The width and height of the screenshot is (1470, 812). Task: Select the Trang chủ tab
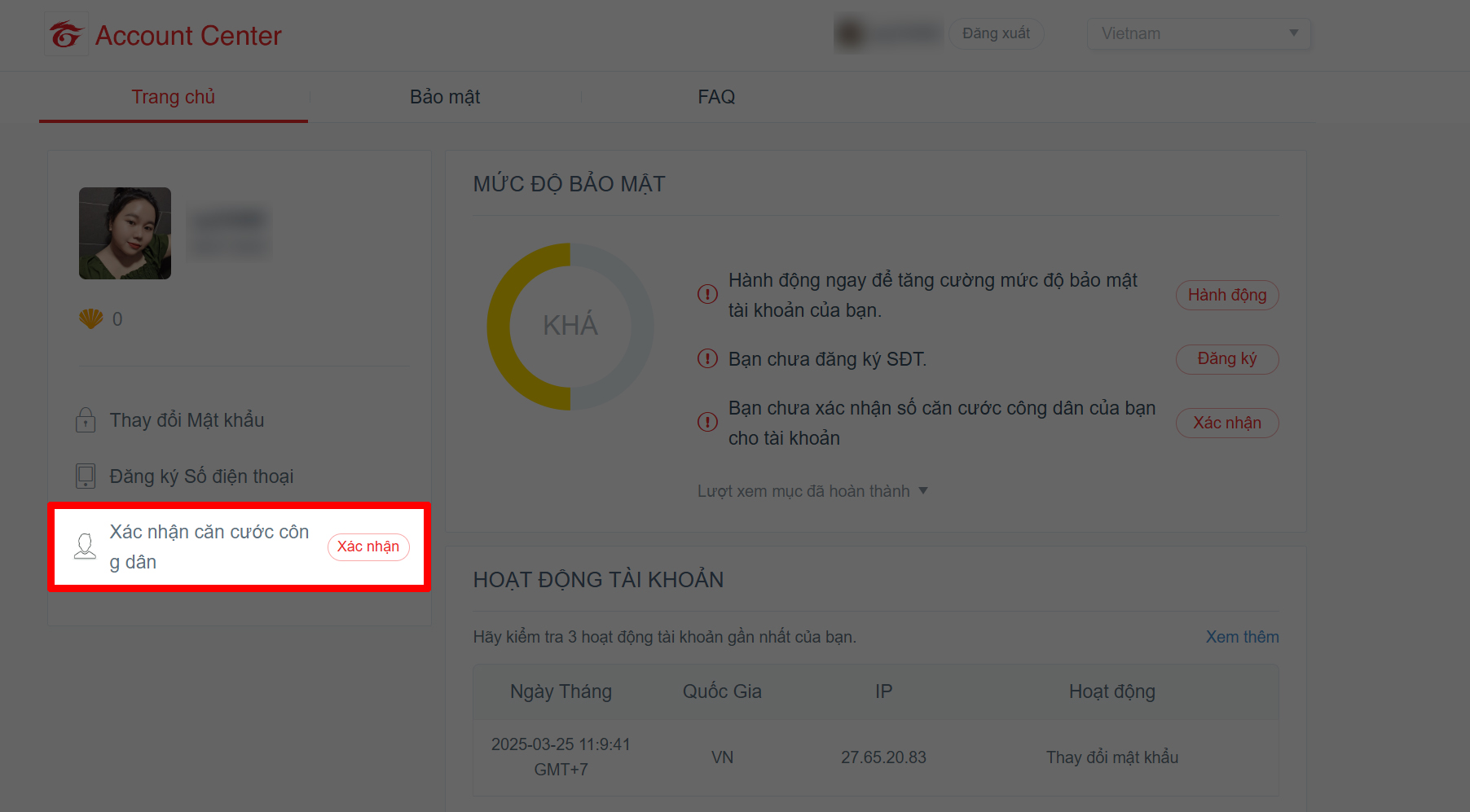174,97
